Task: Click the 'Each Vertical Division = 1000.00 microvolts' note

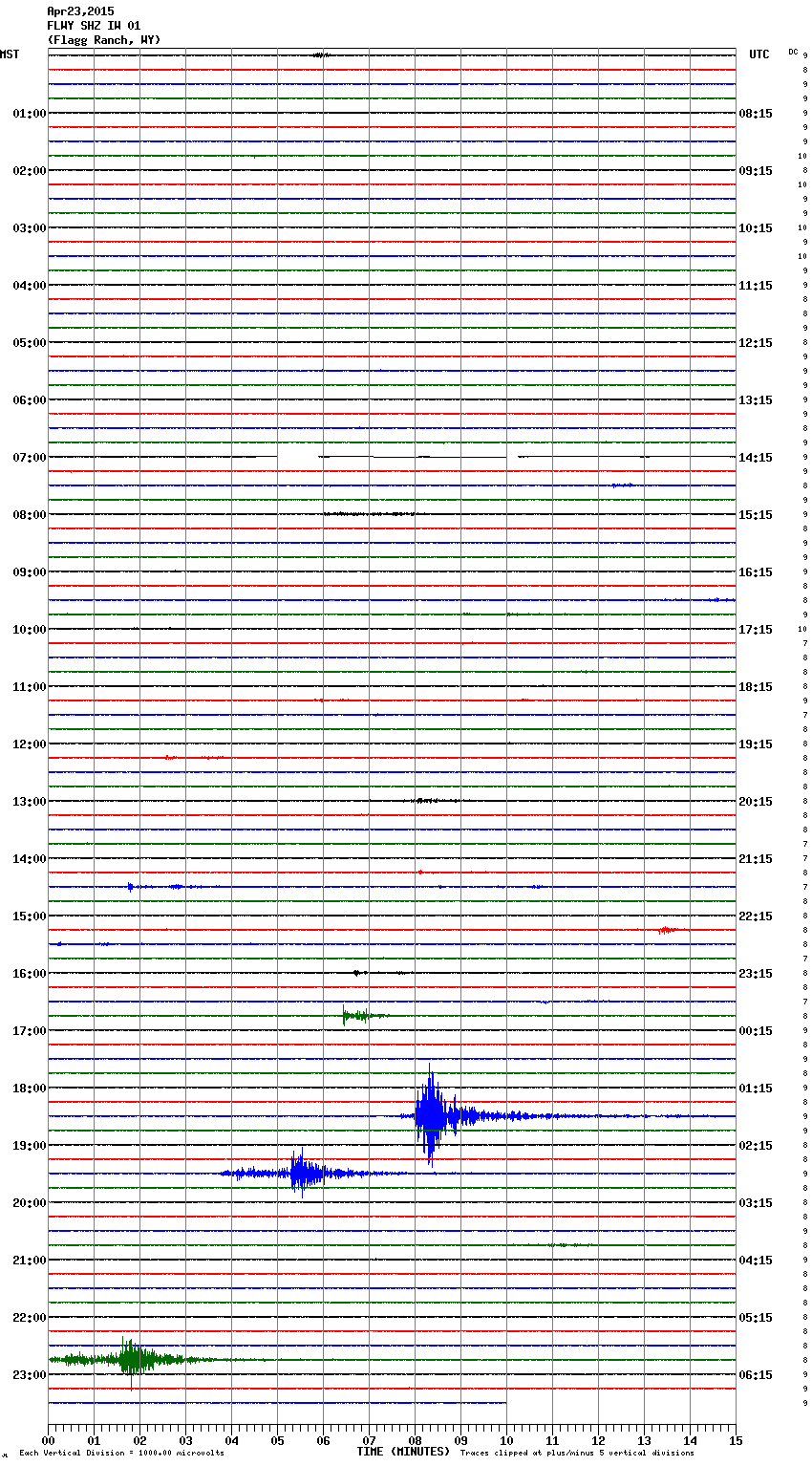Action: click(121, 1454)
